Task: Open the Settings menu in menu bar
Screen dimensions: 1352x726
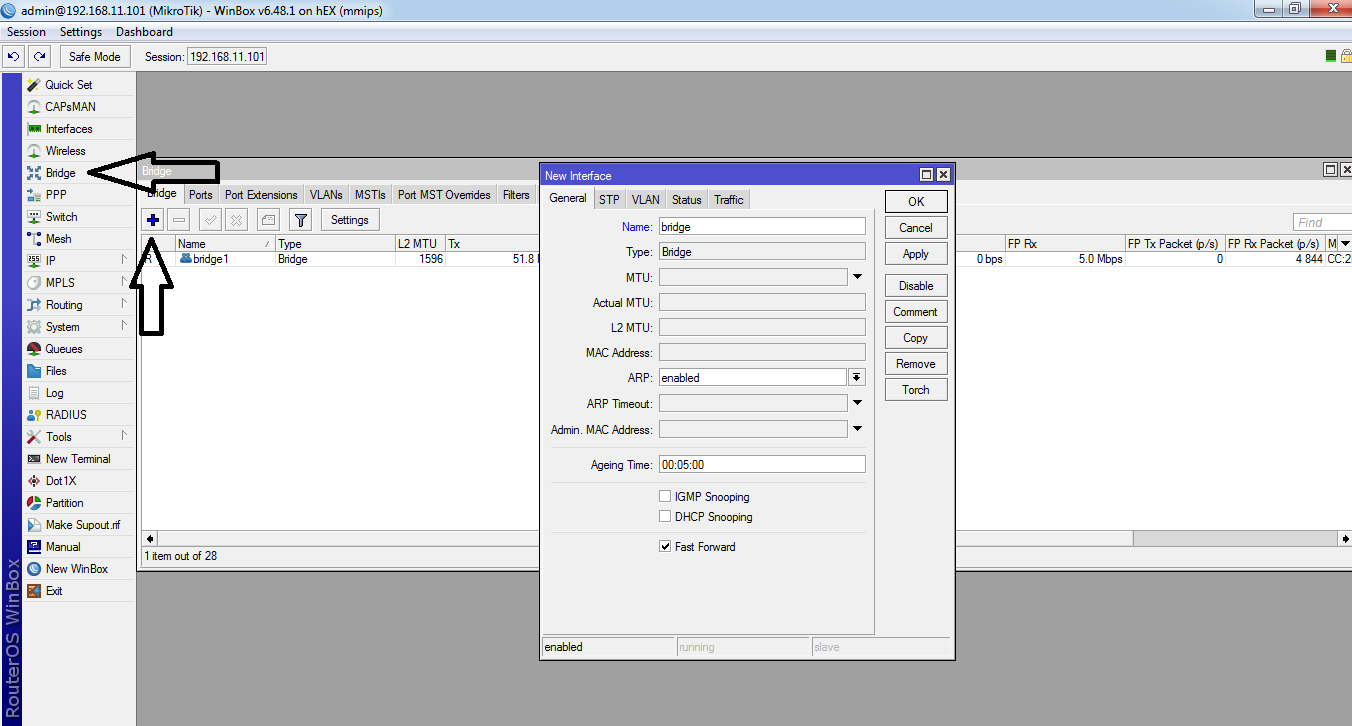Action: (x=81, y=32)
